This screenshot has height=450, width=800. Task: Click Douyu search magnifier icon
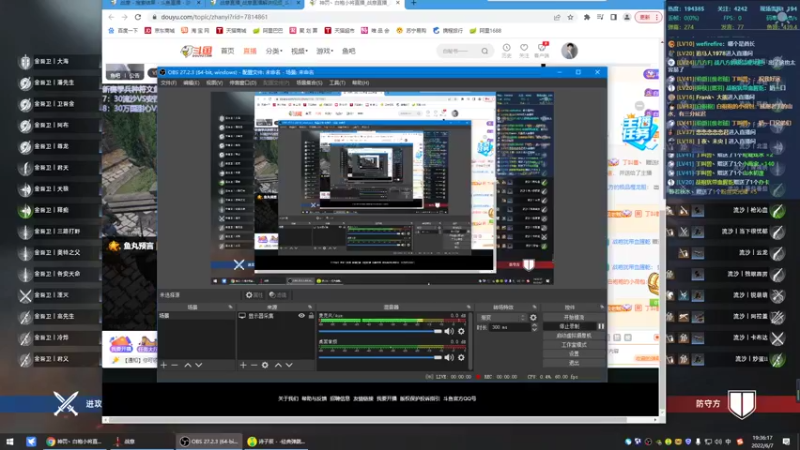(484, 51)
